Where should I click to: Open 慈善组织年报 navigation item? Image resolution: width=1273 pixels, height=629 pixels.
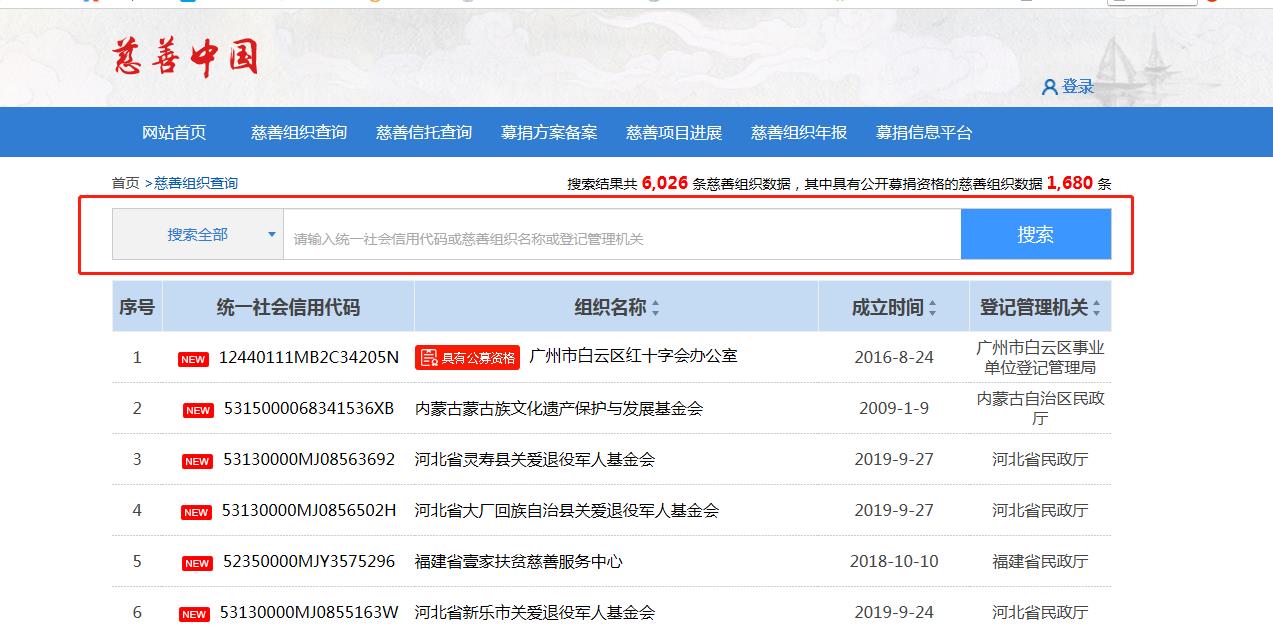799,132
